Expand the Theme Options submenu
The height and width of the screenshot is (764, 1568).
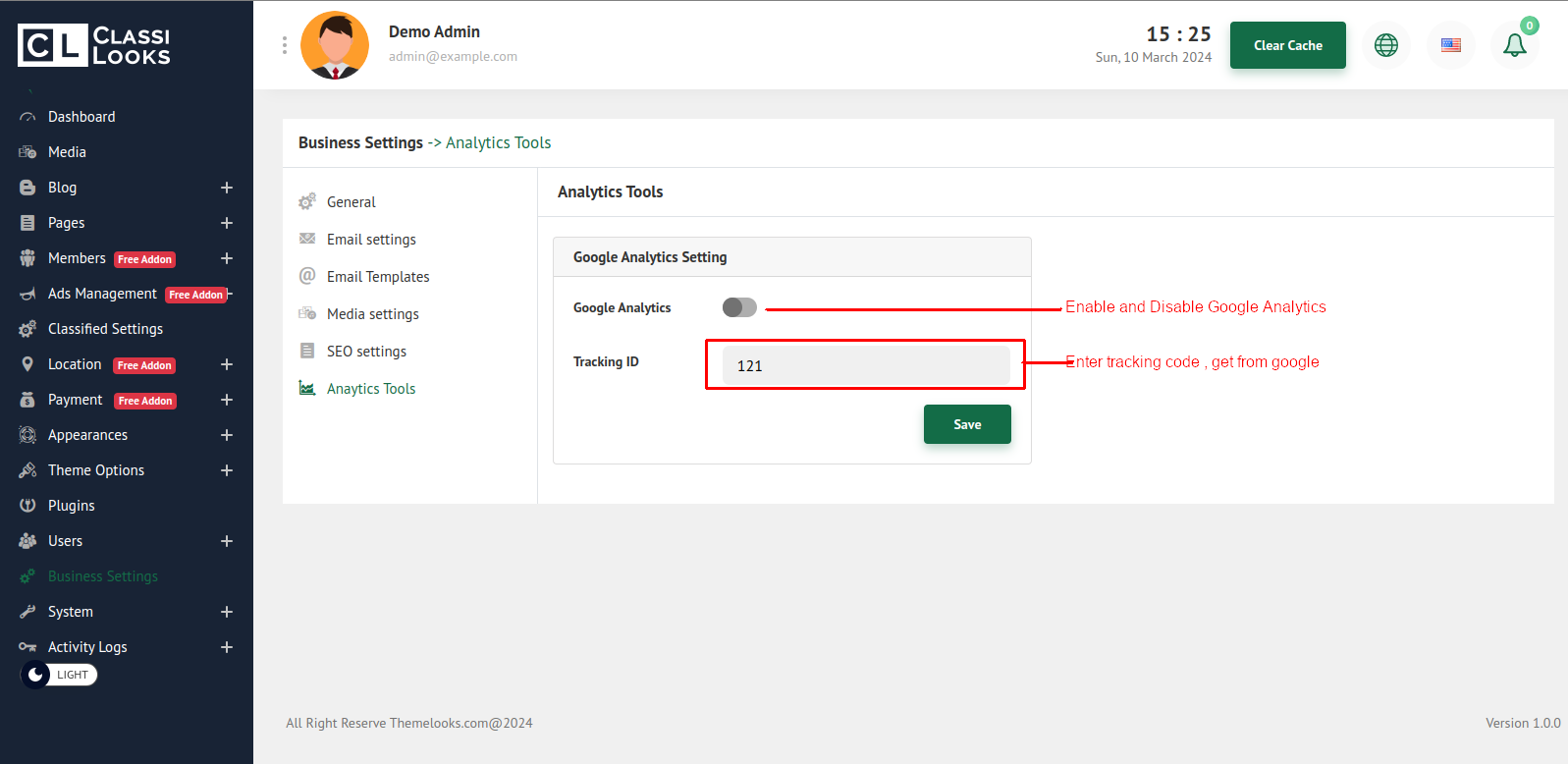(x=227, y=470)
